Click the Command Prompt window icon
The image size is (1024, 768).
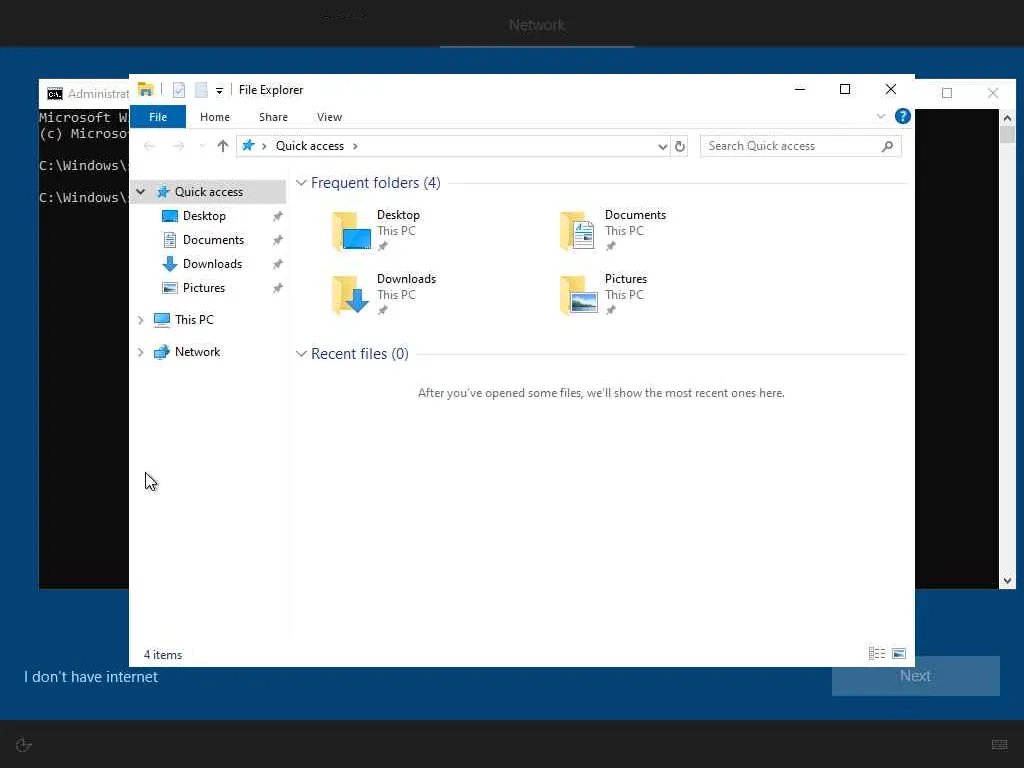55,94
